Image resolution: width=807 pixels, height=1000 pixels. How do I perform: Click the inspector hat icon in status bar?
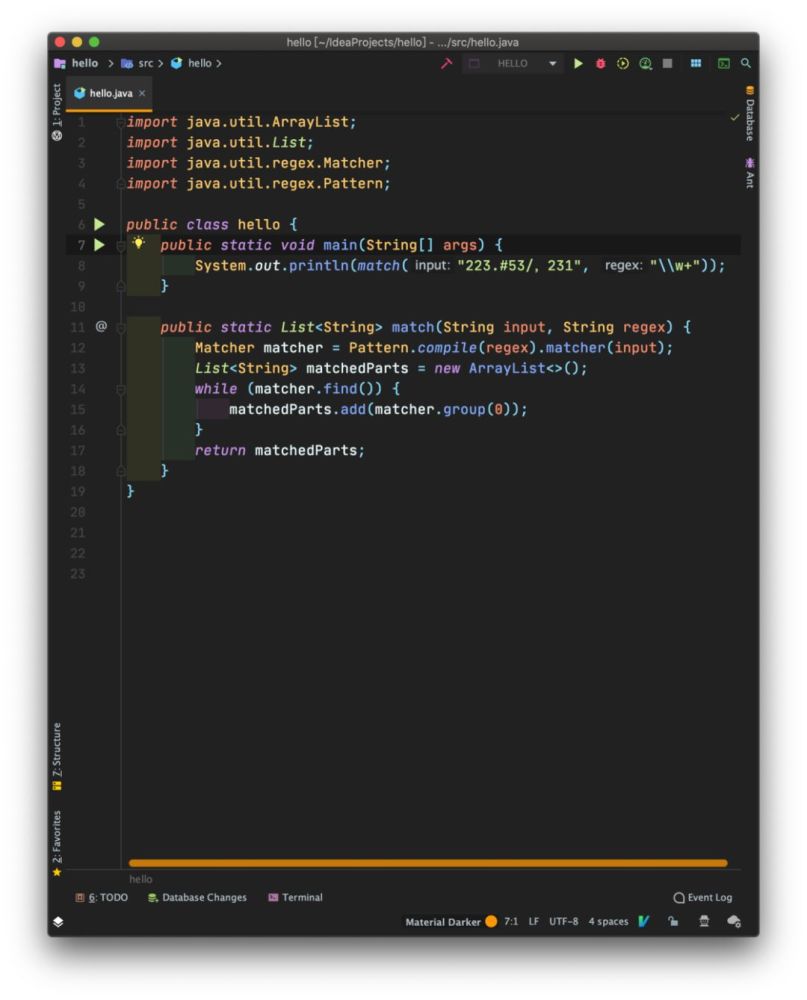pyautogui.click(x=704, y=922)
